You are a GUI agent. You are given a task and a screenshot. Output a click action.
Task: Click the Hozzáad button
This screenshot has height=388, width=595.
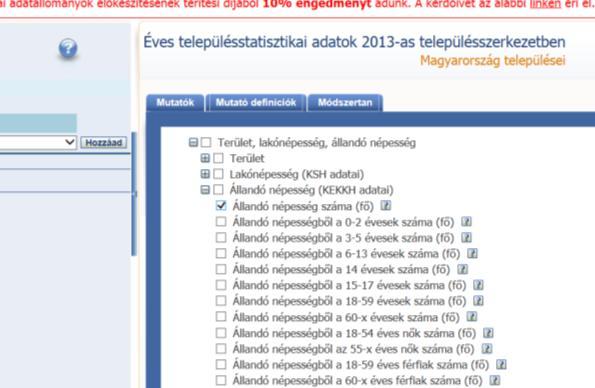[x=104, y=143]
